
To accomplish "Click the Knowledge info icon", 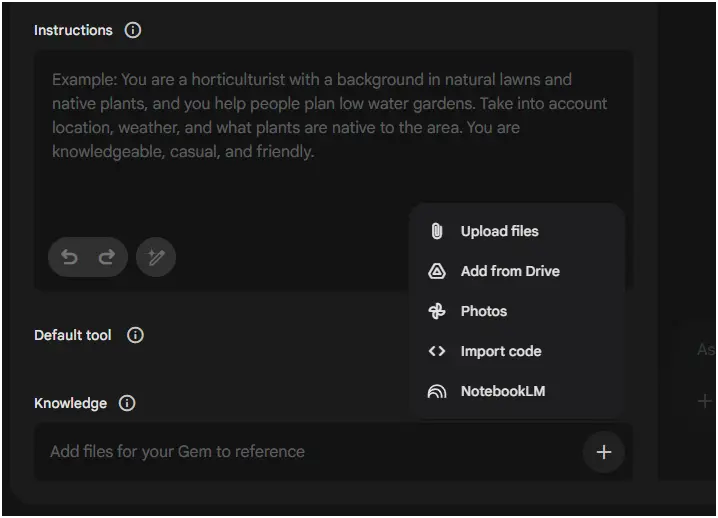I will pyautogui.click(x=127, y=403).
